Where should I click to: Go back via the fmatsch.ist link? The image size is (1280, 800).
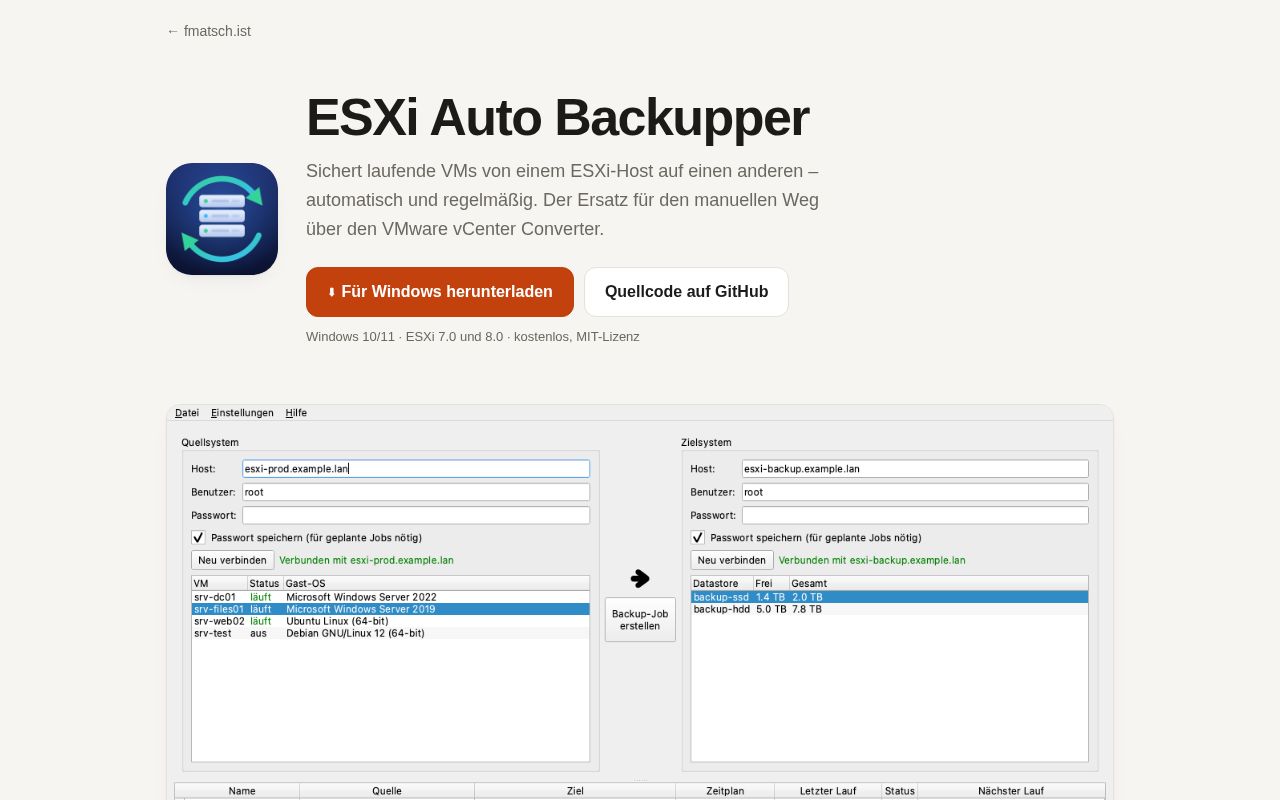209,31
